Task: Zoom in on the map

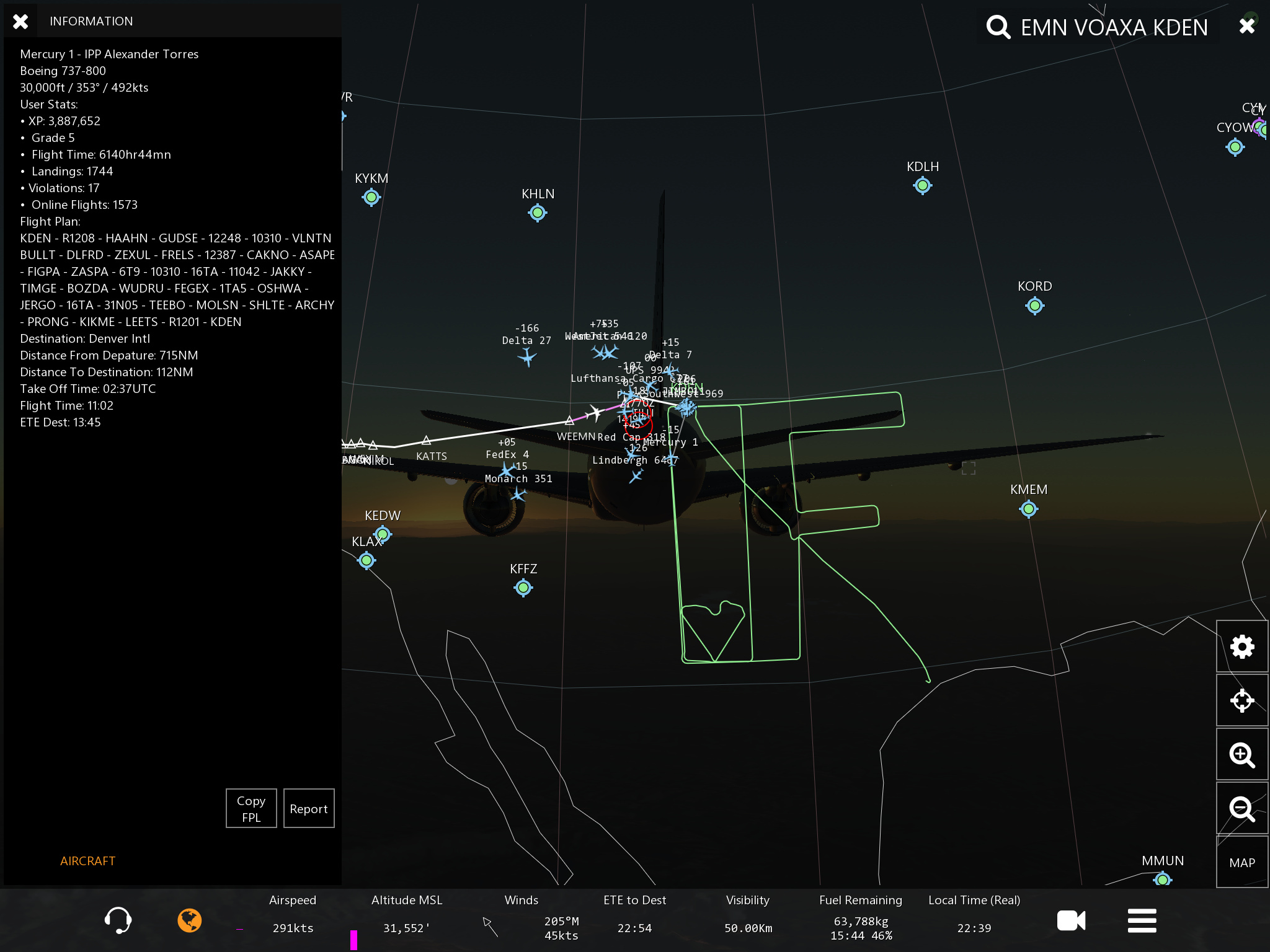Action: coord(1241,754)
